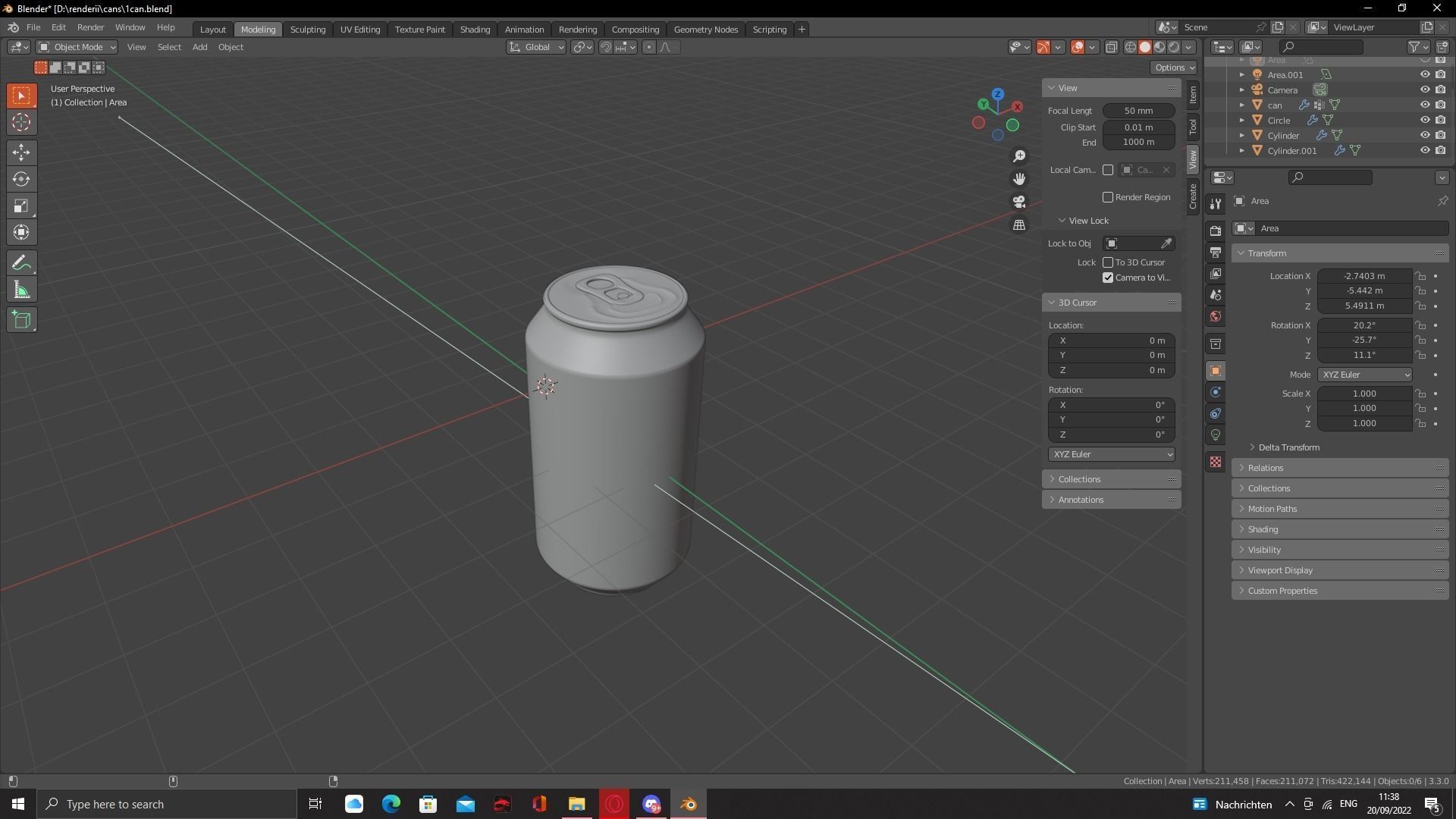
Task: Click the Options button in the viewport header
Action: (1173, 67)
